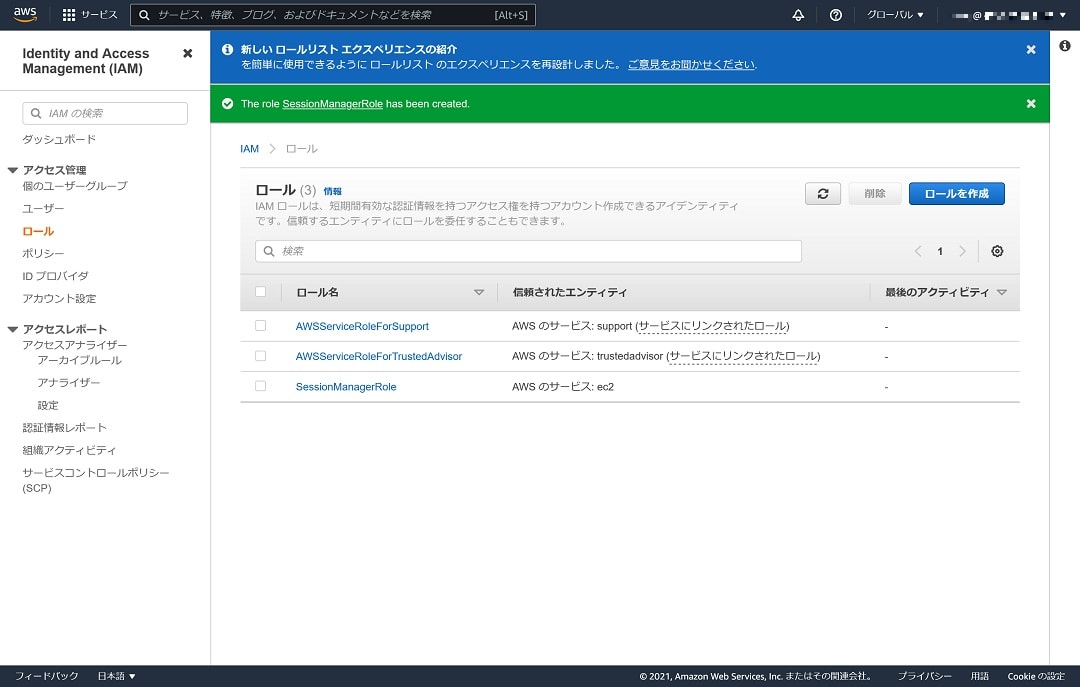Tick the AWSServiceRoleForTrustedAdvisor checkbox

pyautogui.click(x=260, y=356)
